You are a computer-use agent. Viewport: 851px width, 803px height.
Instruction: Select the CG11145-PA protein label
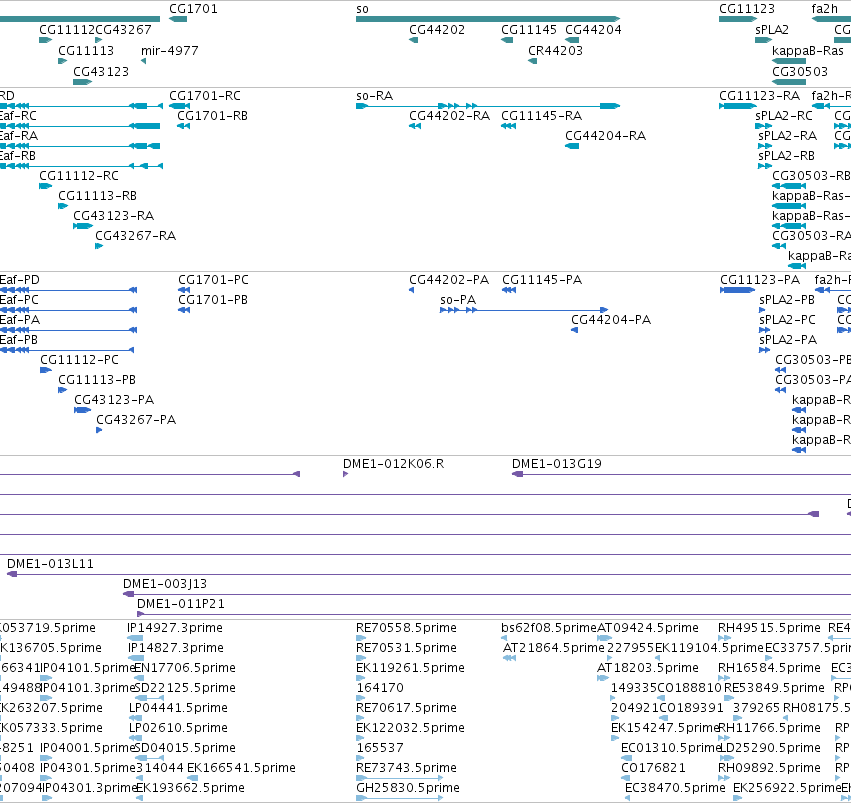pos(542,281)
